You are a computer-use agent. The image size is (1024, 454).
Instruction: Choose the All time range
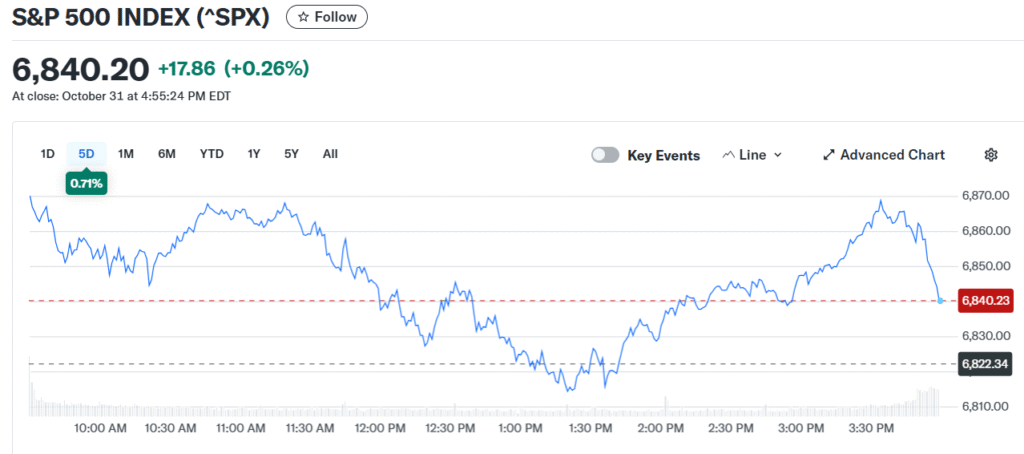330,154
